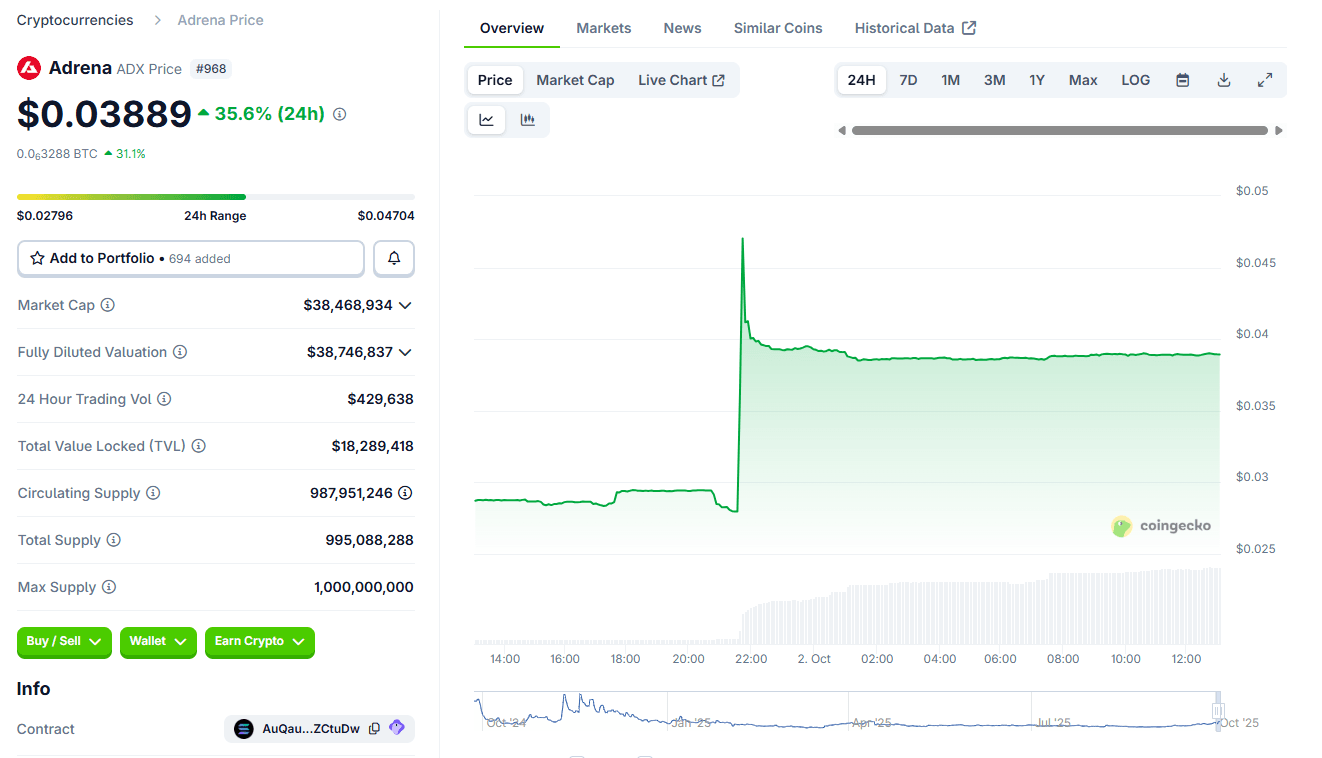Open the Earn Crypto dropdown
Viewport: 1322px width, 758px height.
coord(260,643)
